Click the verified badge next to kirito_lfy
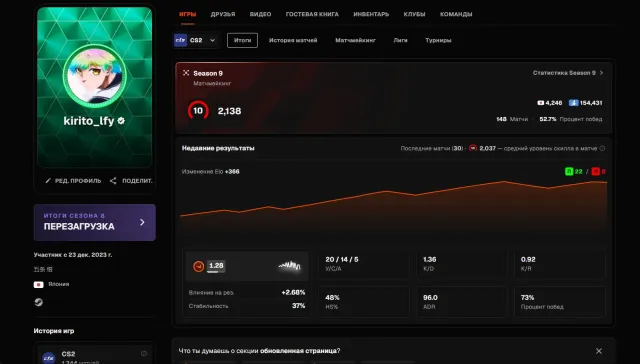 click(121, 121)
